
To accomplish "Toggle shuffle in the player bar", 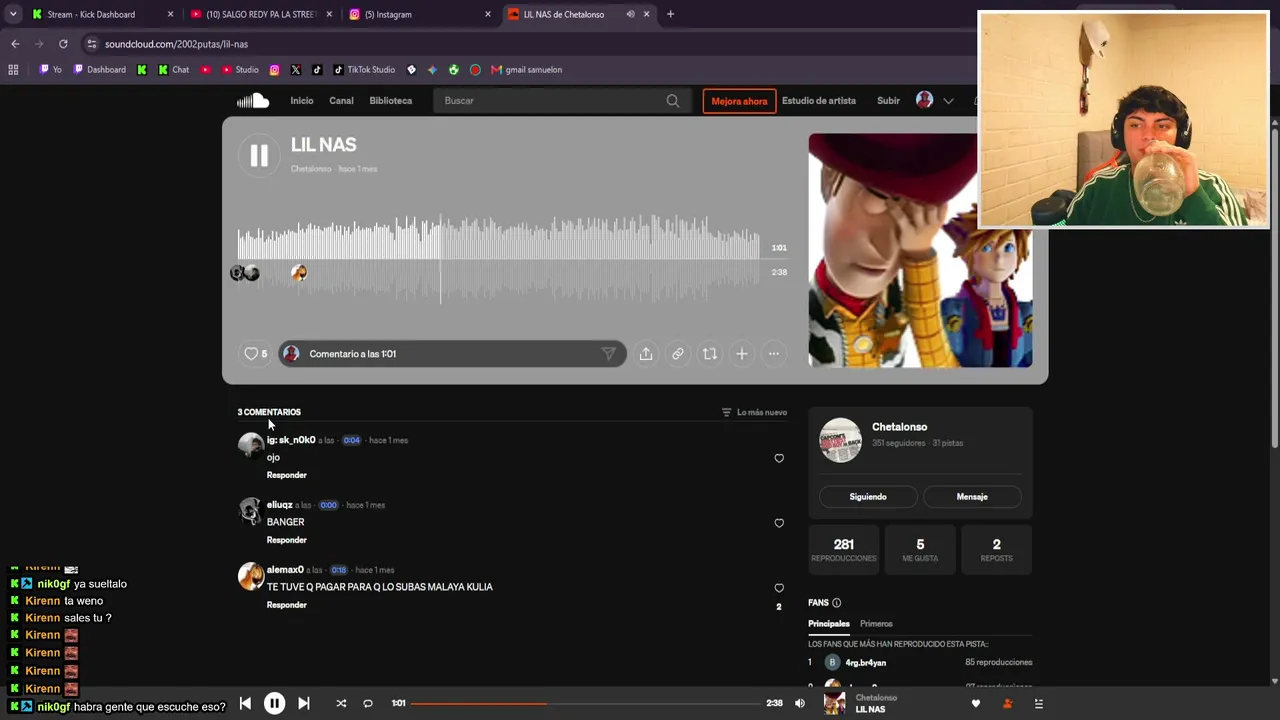I will point(341,703).
